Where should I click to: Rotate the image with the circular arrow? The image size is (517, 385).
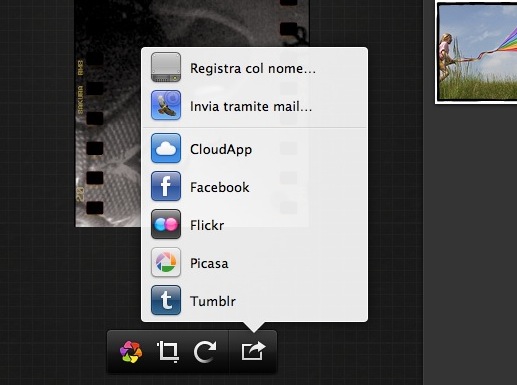pyautogui.click(x=205, y=352)
